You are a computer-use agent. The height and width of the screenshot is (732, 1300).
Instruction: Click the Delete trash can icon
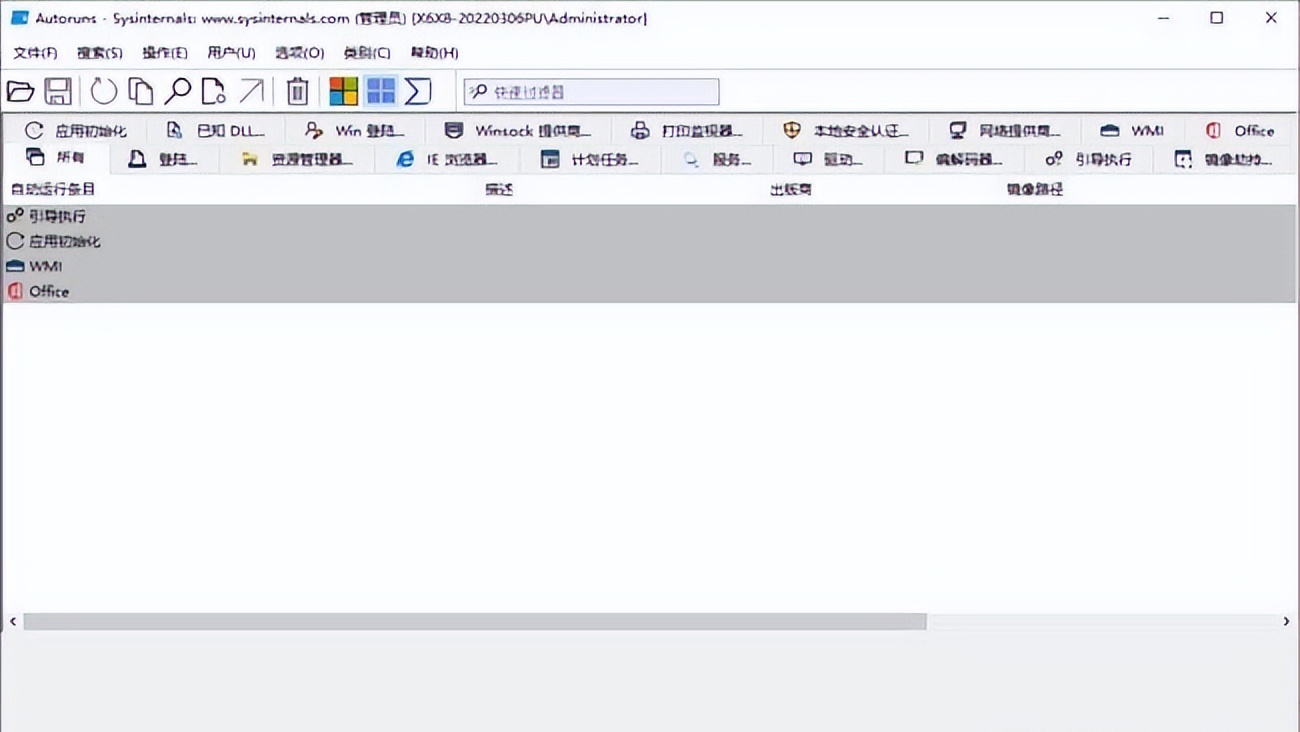click(x=297, y=92)
